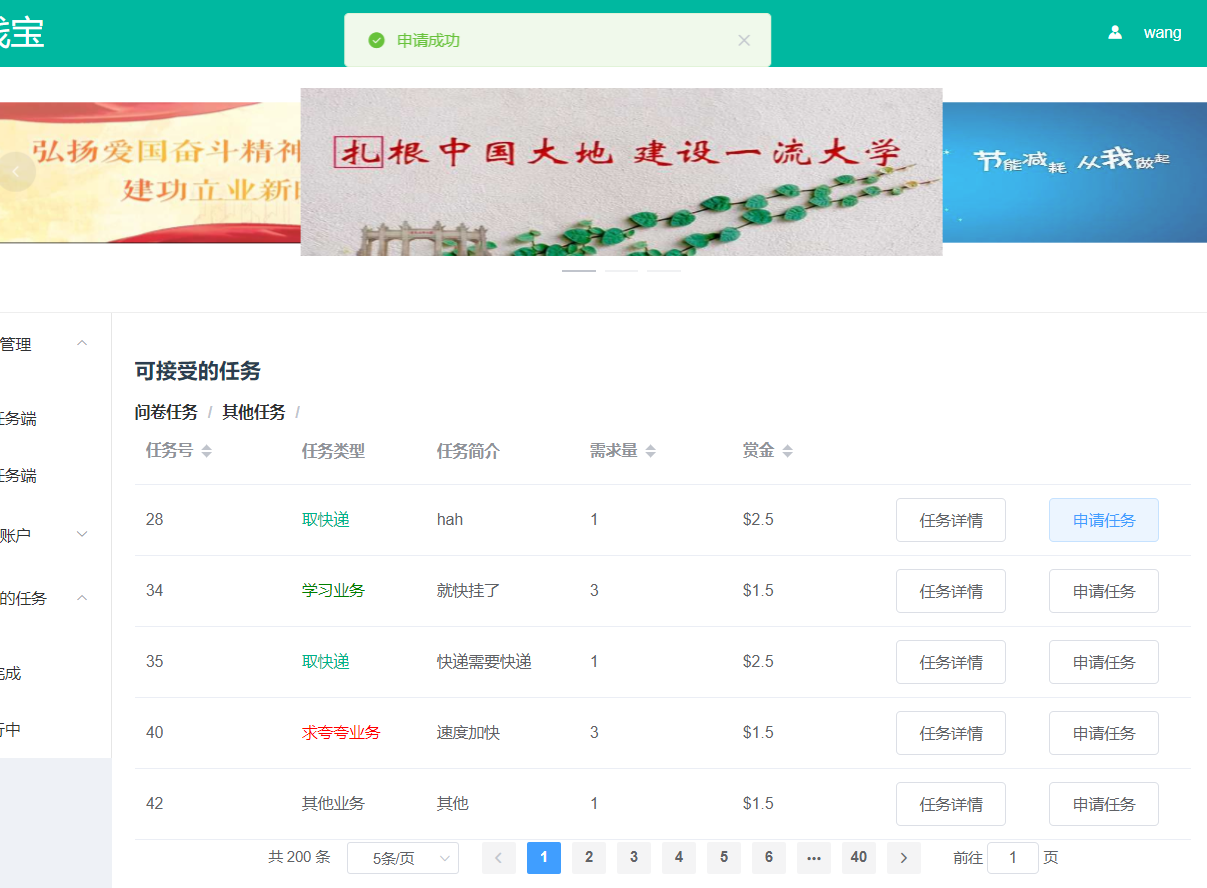
Task: Sort by 任务号 column arrows
Action: tap(206, 451)
